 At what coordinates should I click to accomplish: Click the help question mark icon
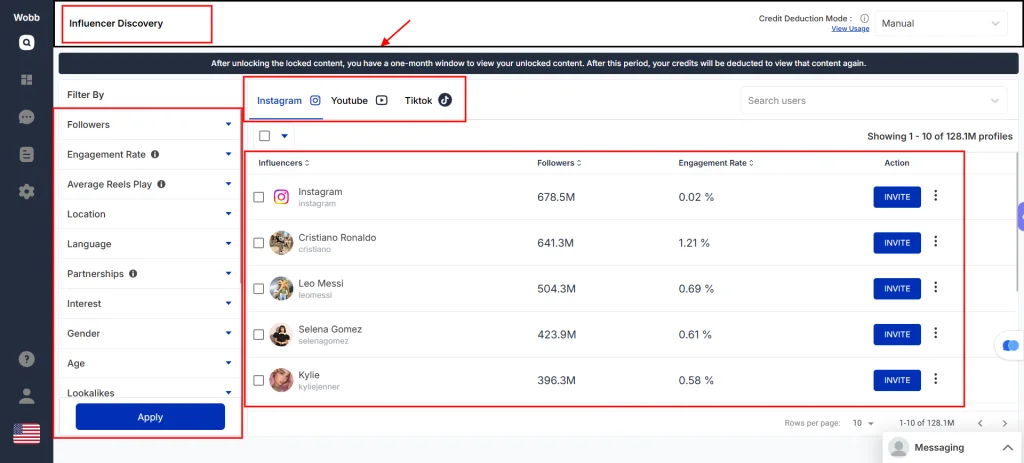tap(26, 359)
